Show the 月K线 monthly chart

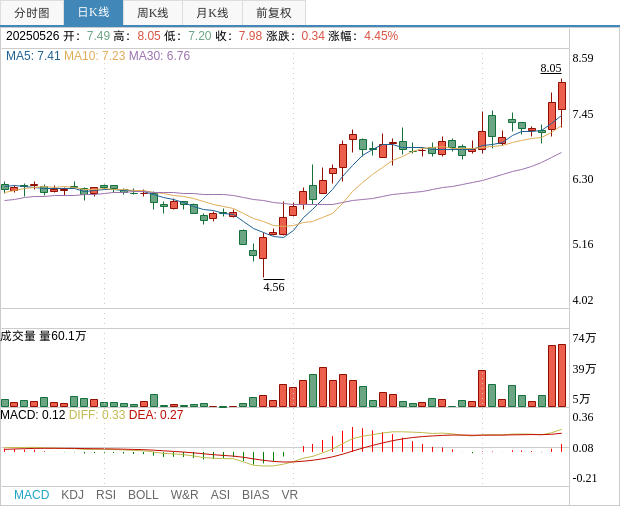[212, 13]
